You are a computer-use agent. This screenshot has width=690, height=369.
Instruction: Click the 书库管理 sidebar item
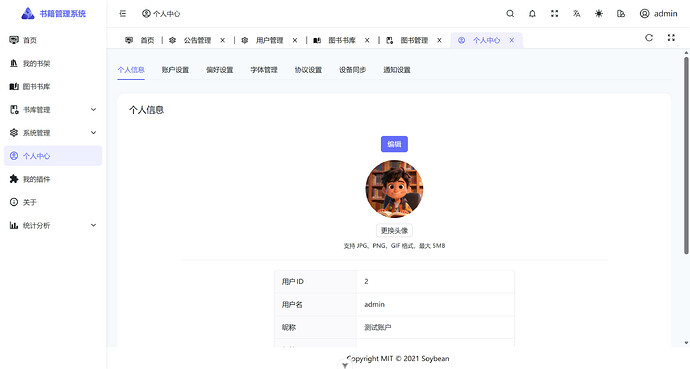[x=53, y=110]
